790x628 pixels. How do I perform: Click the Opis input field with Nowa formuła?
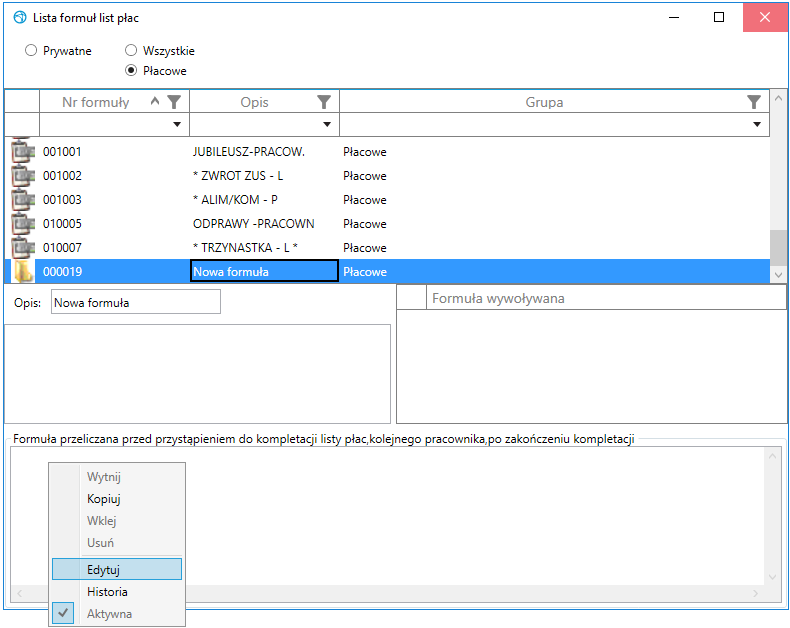[x=136, y=302]
